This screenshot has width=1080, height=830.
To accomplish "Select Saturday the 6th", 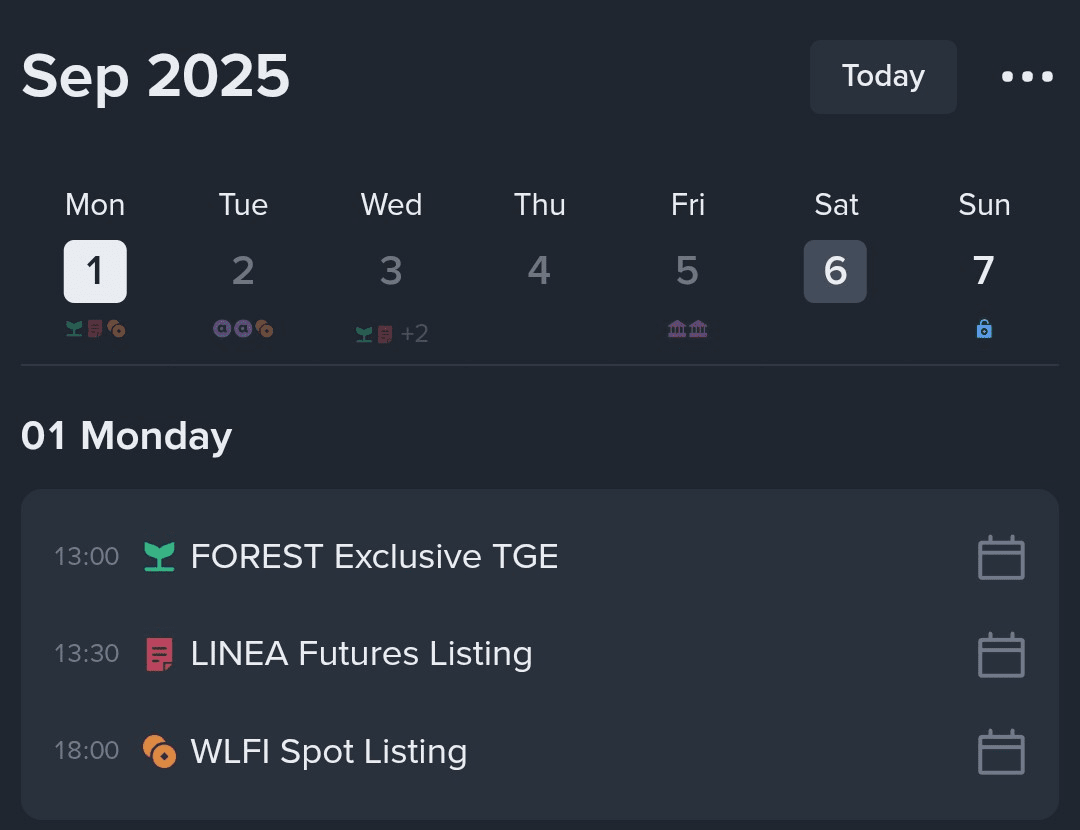I will 835,271.
